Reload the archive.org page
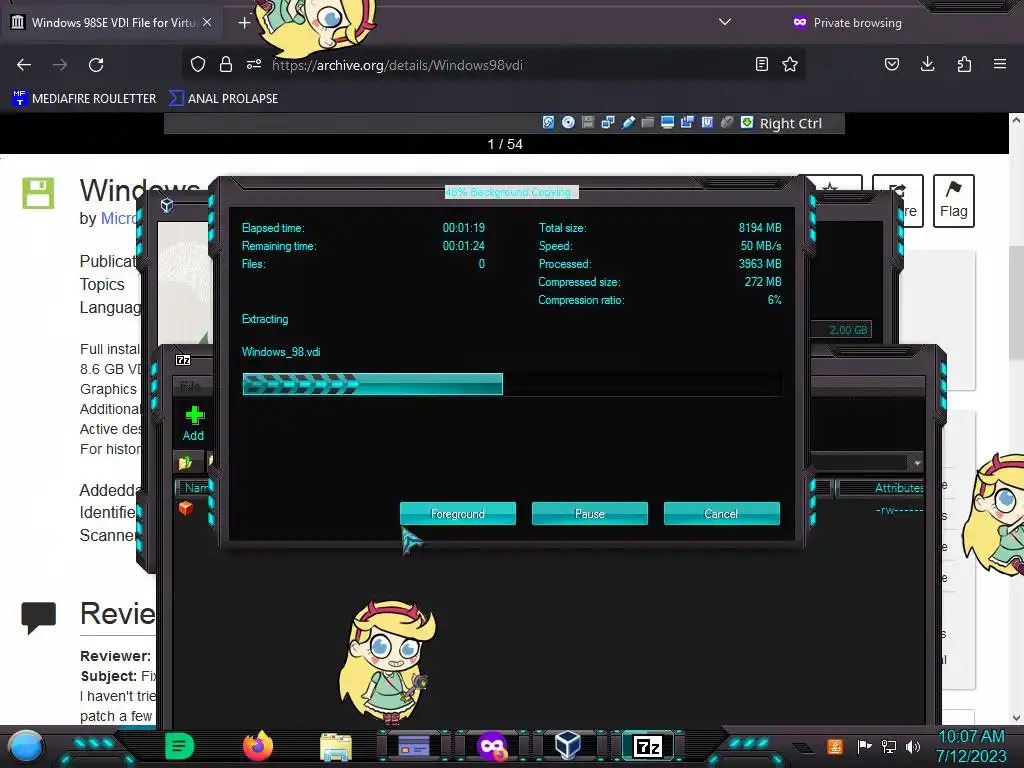 pos(96,65)
